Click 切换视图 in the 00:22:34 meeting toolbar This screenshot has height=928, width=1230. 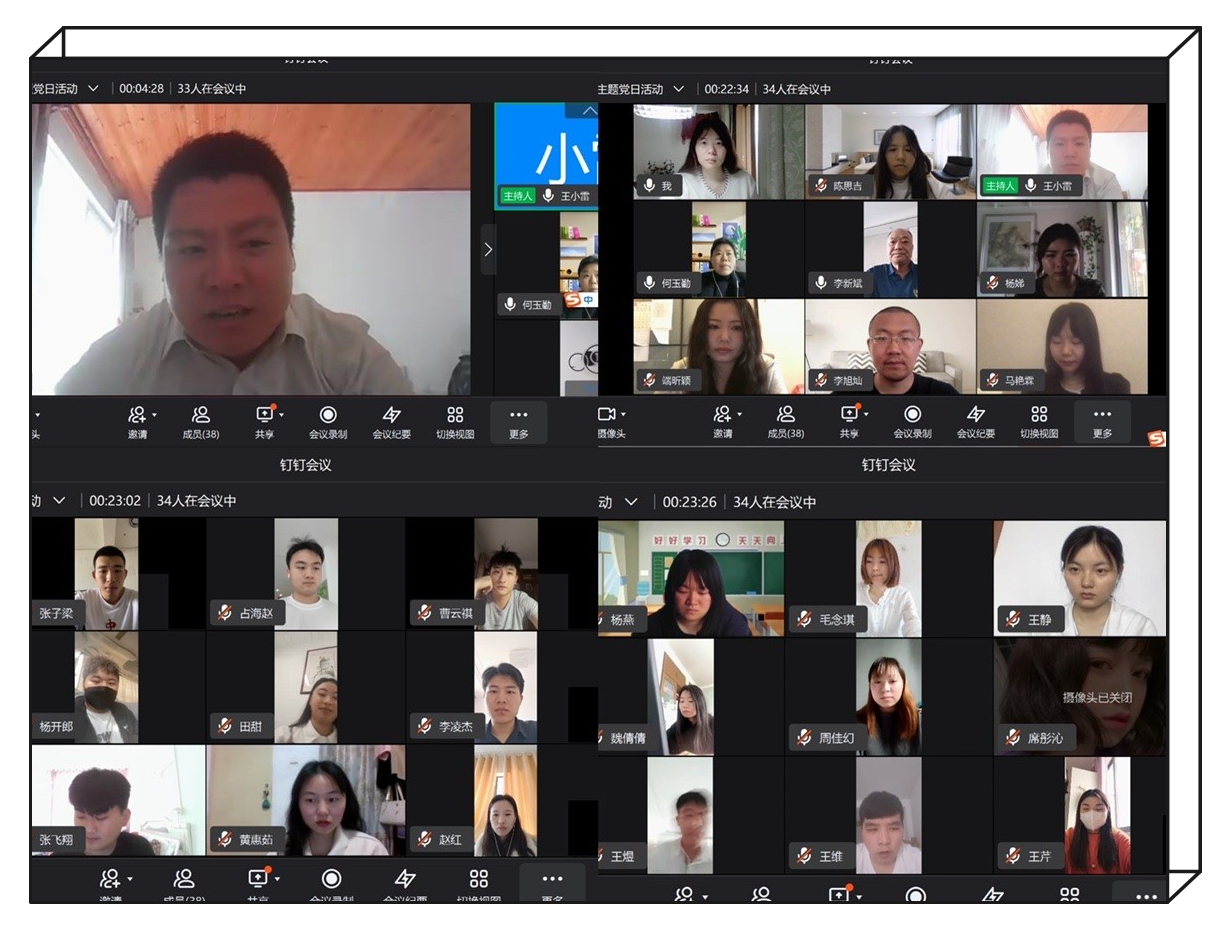click(x=1039, y=421)
